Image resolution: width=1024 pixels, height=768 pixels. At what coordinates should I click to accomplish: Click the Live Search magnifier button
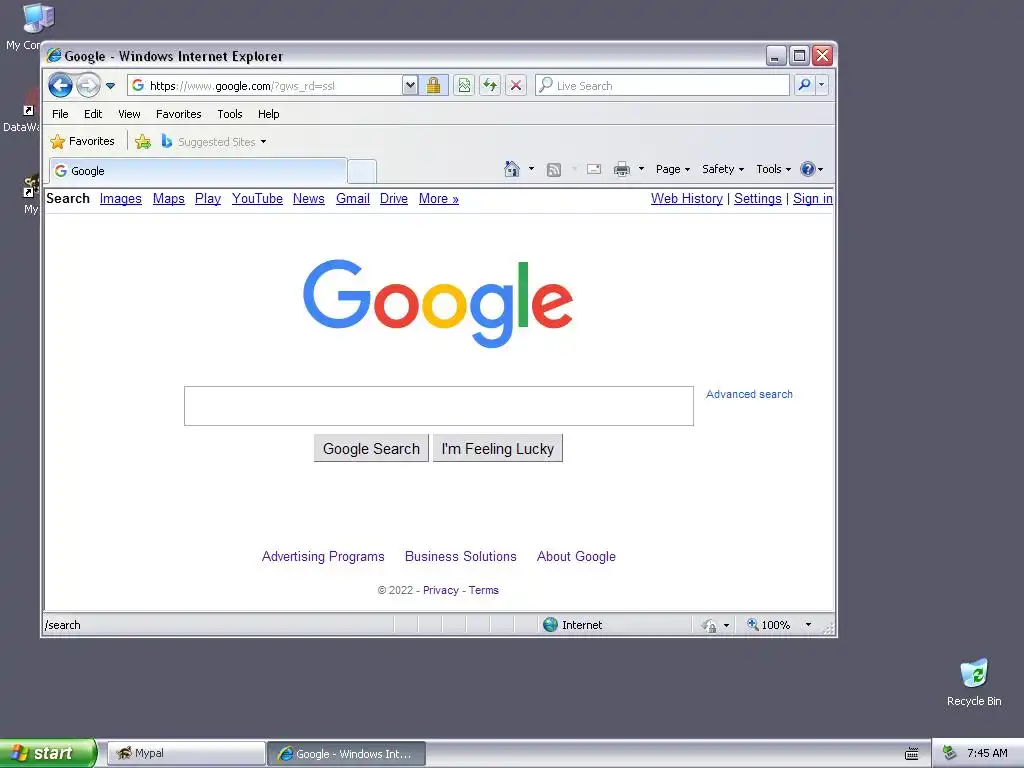(x=805, y=85)
